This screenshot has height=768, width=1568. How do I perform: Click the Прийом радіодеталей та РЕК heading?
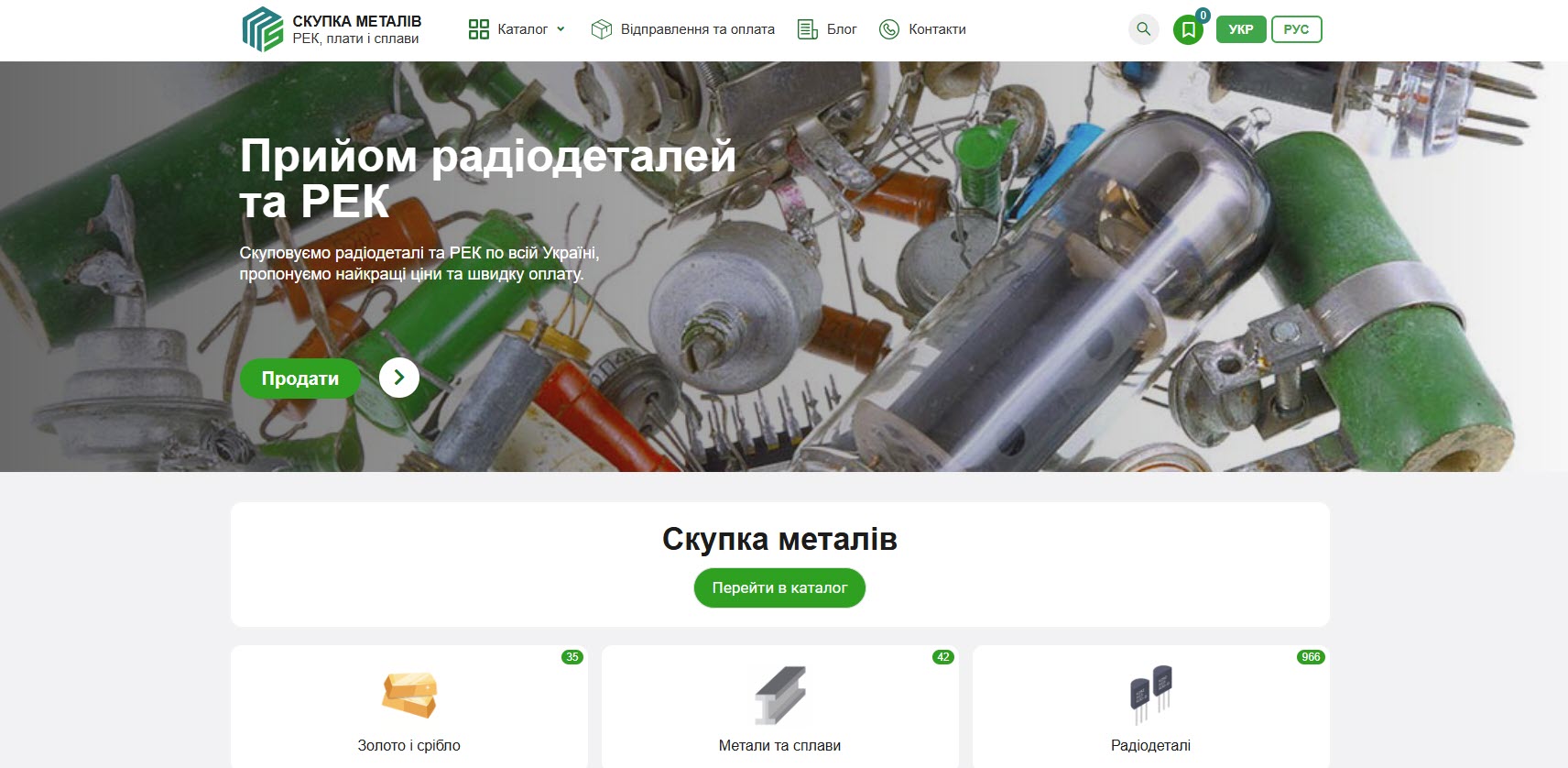click(x=487, y=178)
